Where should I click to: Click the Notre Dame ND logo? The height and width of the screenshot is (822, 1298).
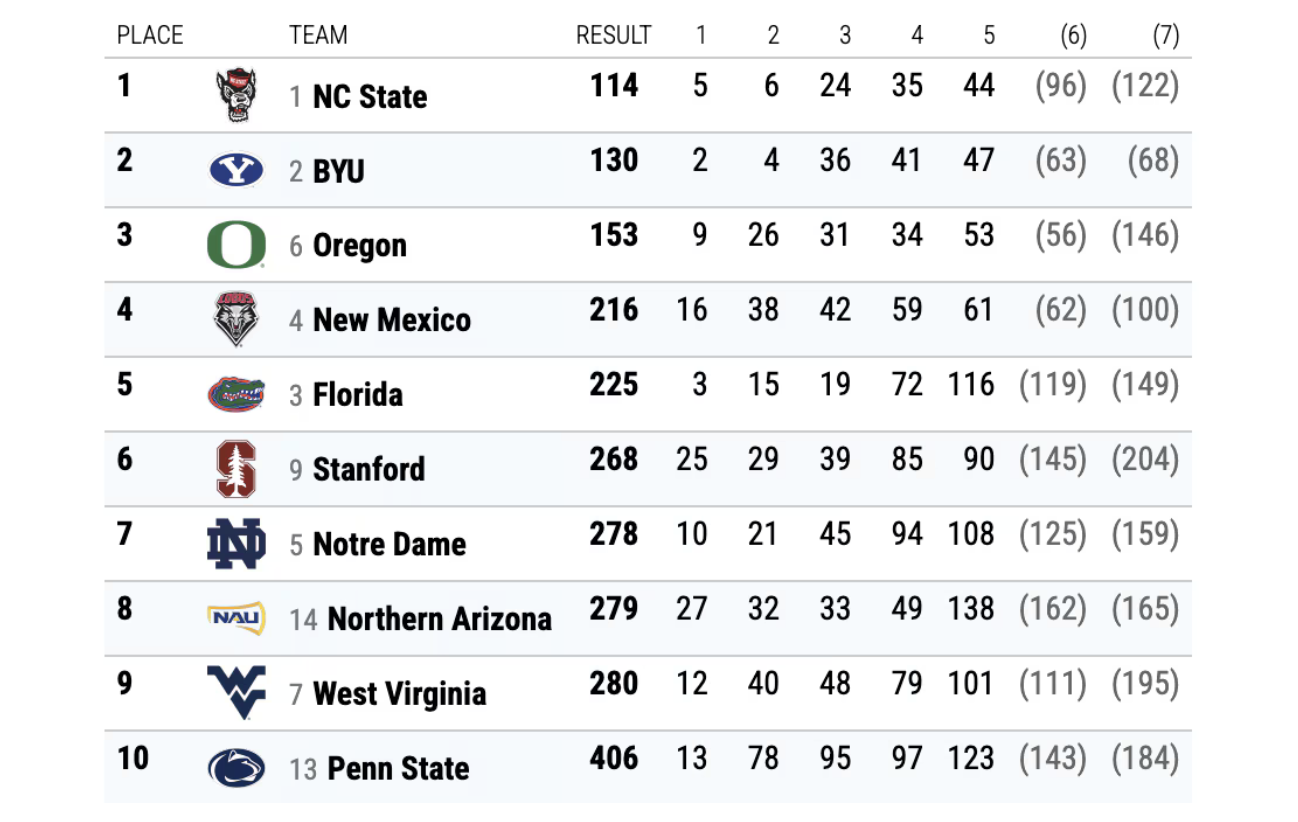[x=236, y=544]
